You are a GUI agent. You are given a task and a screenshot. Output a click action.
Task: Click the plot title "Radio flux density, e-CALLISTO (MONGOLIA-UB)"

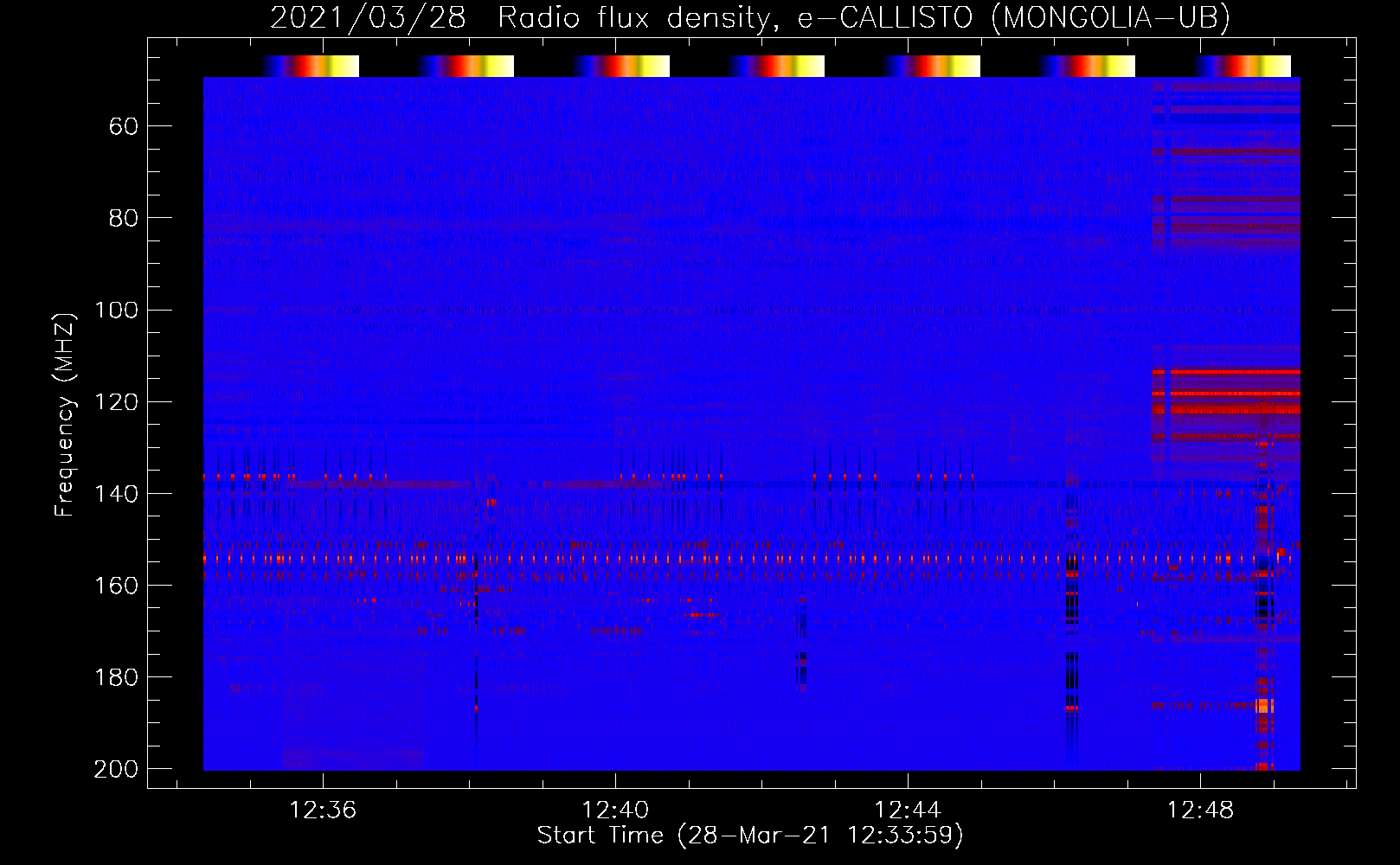(864, 18)
